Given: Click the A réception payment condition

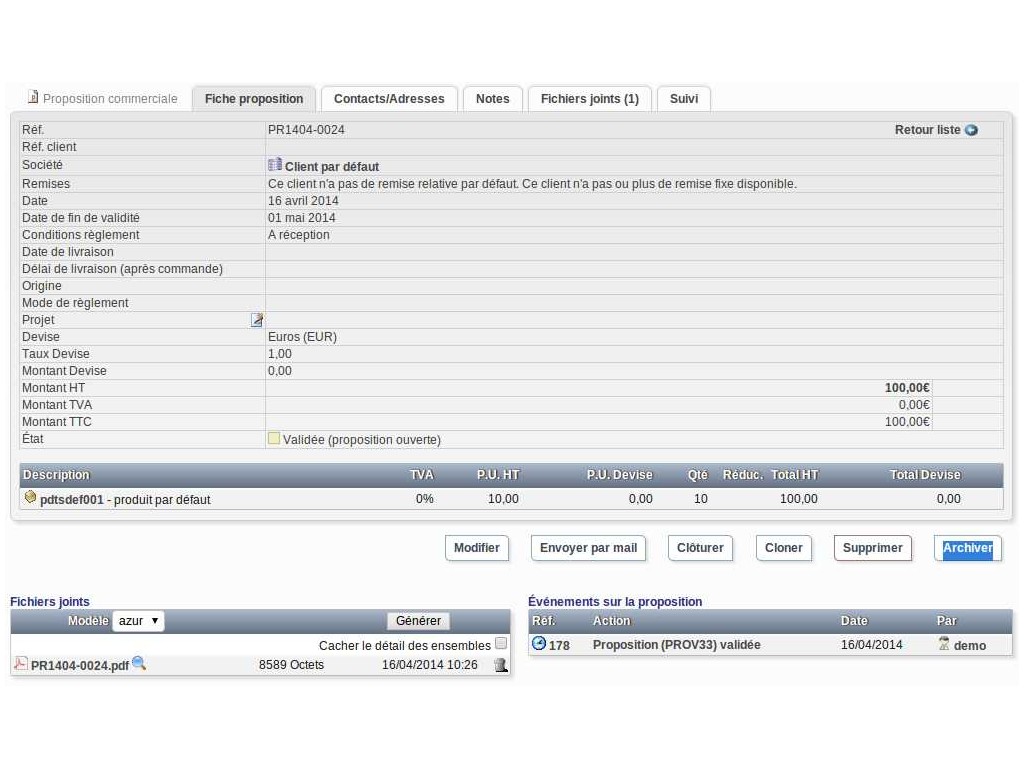Looking at the screenshot, I should pos(298,234).
